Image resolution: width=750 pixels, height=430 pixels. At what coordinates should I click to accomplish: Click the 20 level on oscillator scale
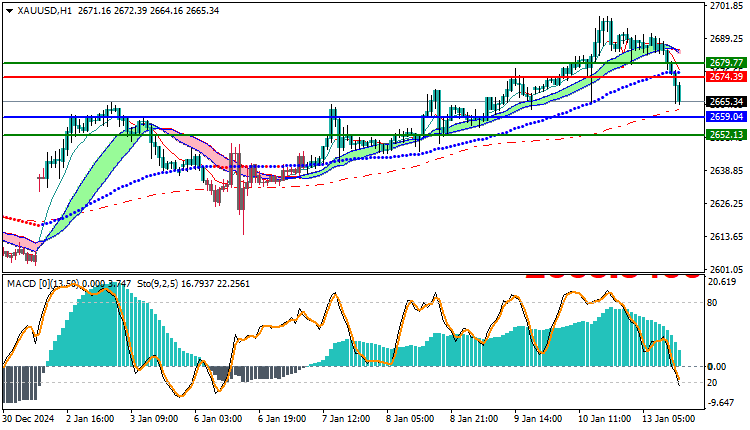(x=712, y=383)
